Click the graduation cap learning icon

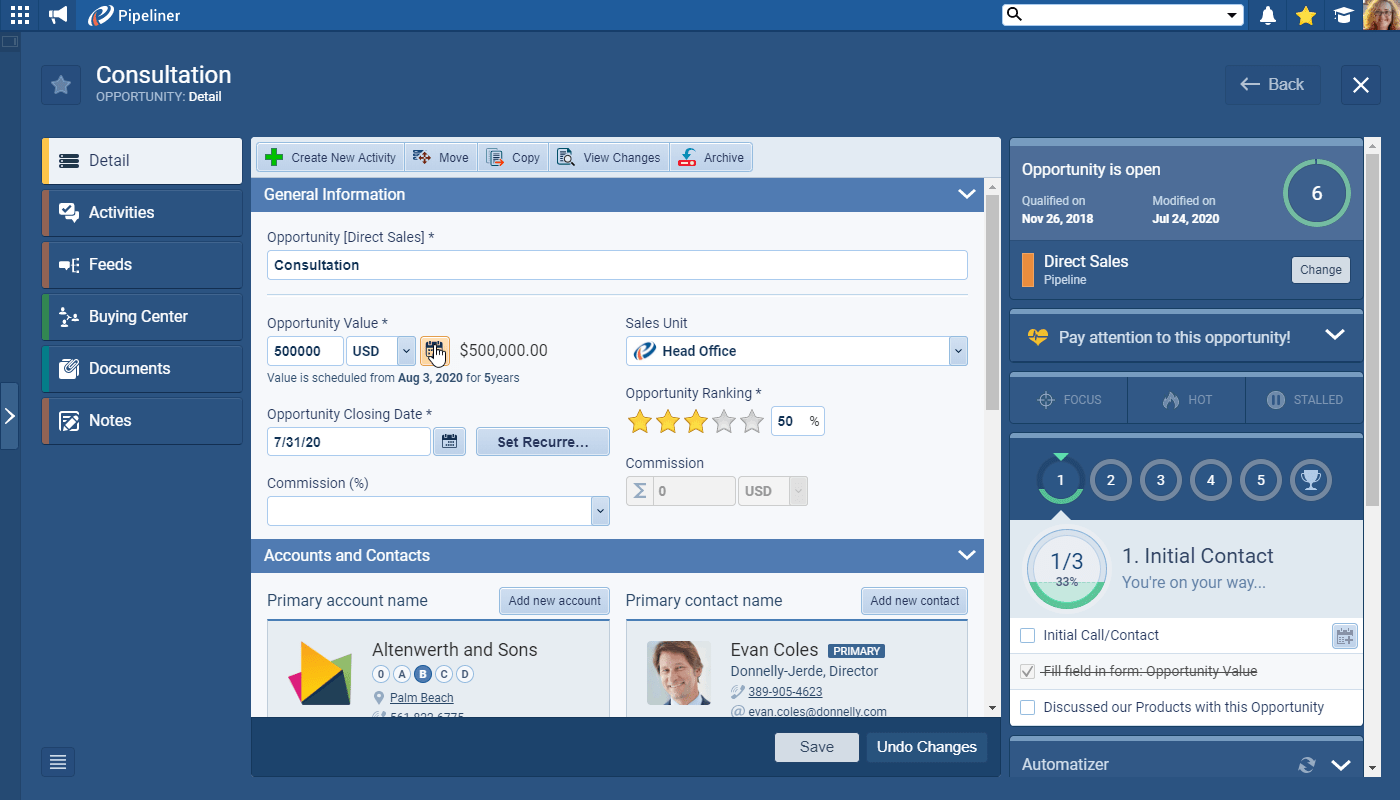pyautogui.click(x=1343, y=15)
